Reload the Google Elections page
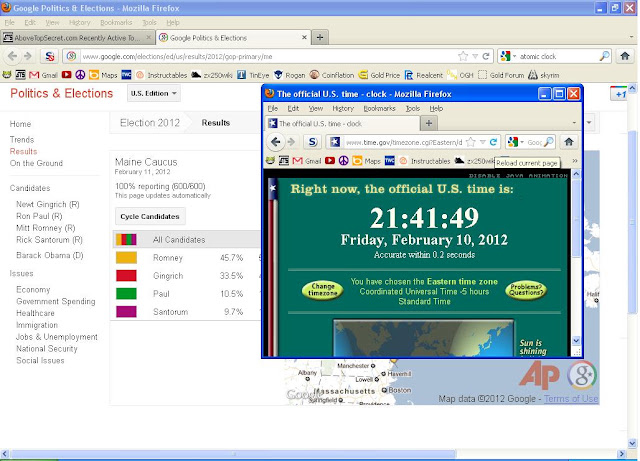Viewport: 640px width, 461px height. (486, 56)
